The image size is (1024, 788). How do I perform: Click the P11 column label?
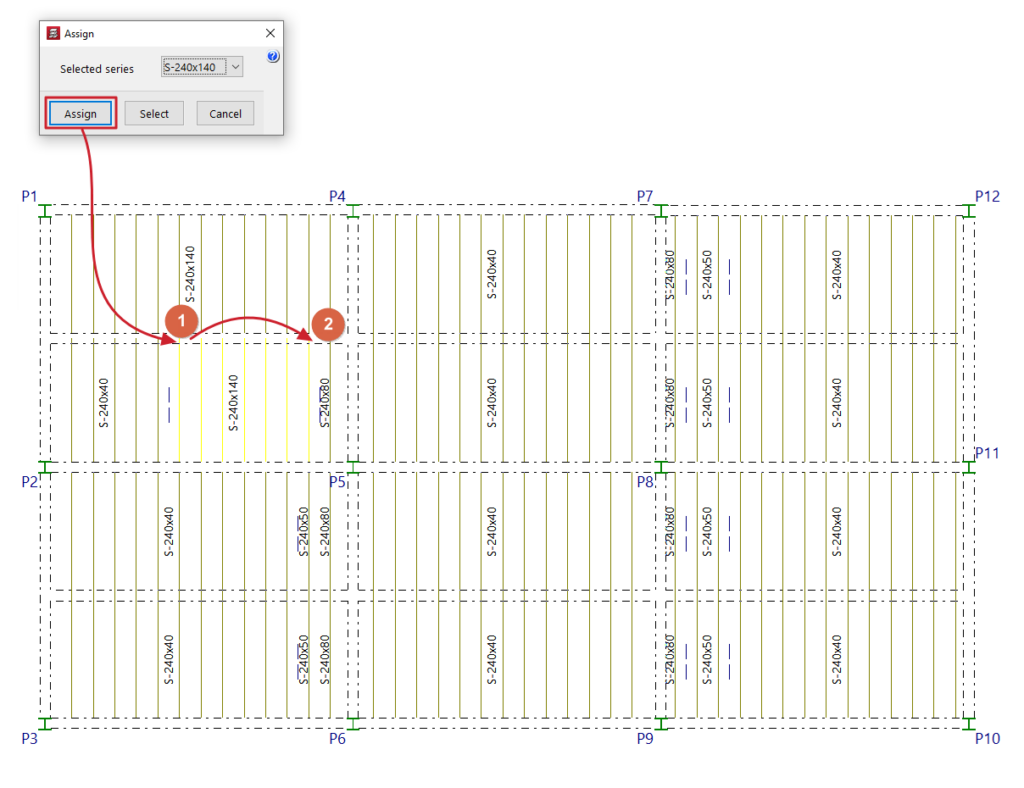tap(987, 453)
